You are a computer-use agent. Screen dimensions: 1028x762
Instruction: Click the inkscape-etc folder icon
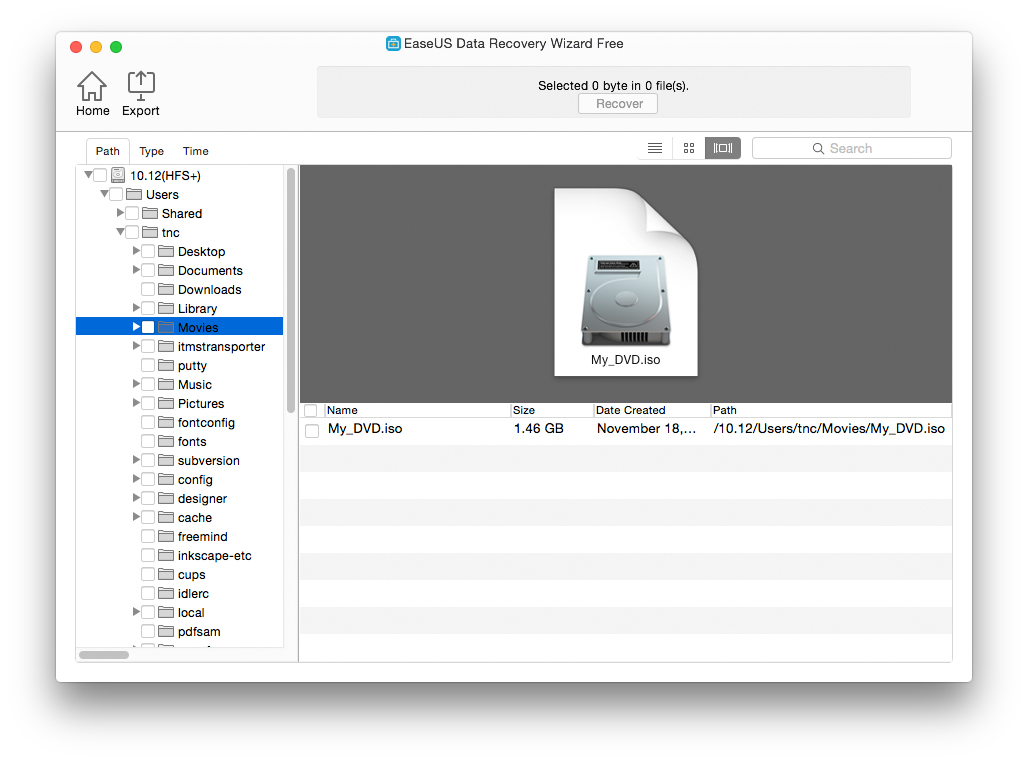click(x=166, y=555)
